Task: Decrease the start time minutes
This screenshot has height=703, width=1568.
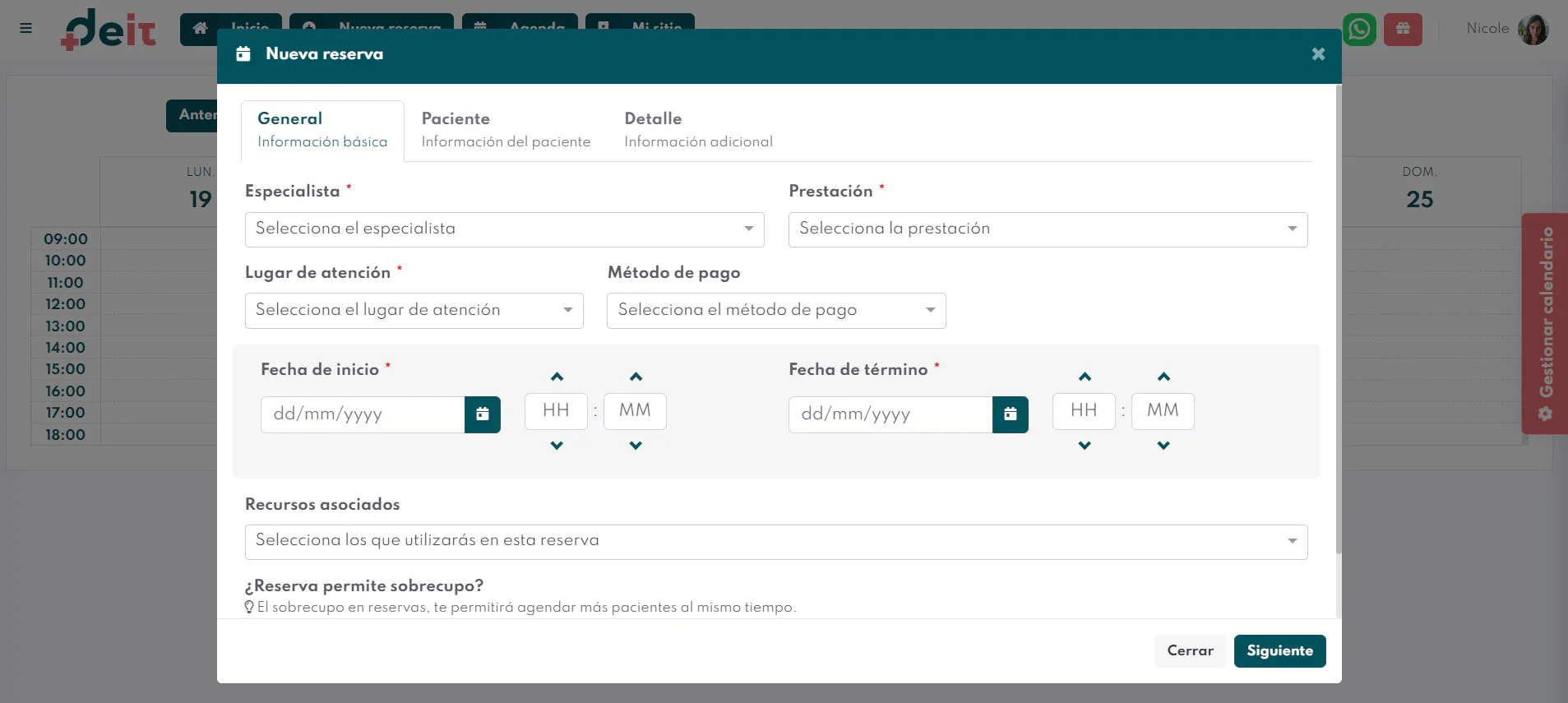Action: click(636, 445)
